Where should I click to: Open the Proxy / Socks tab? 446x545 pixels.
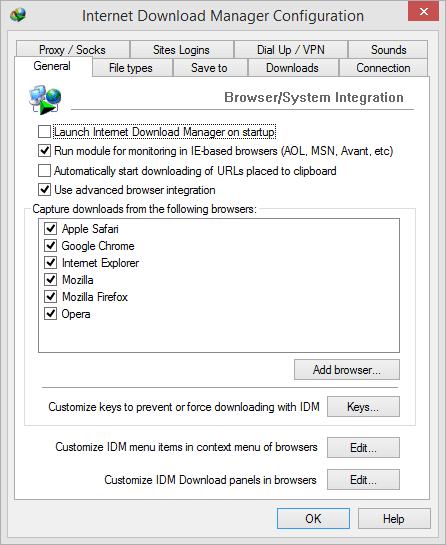click(x=72, y=49)
